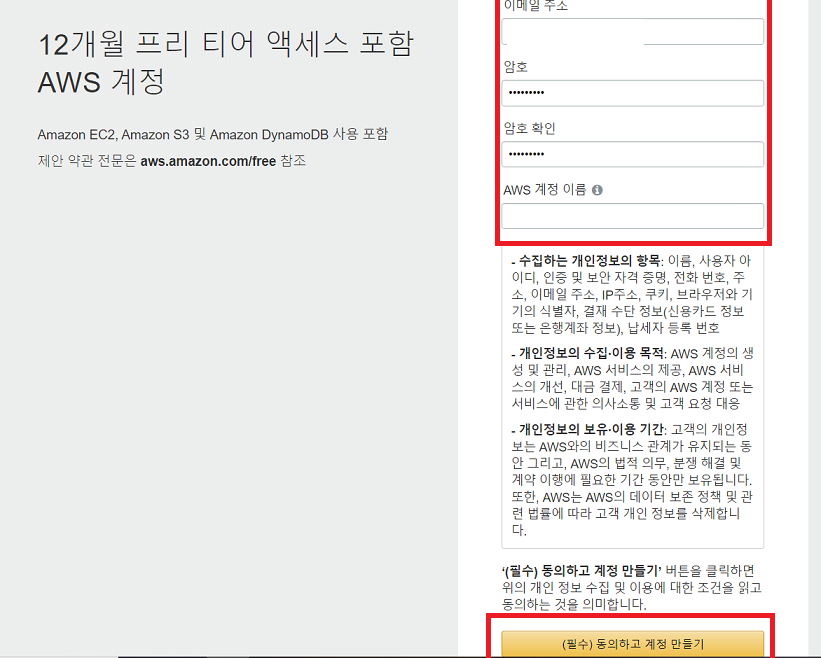This screenshot has width=821, height=658.
Task: Click the (필수) 동의하고 계정 만들기 button
Action: [633, 643]
